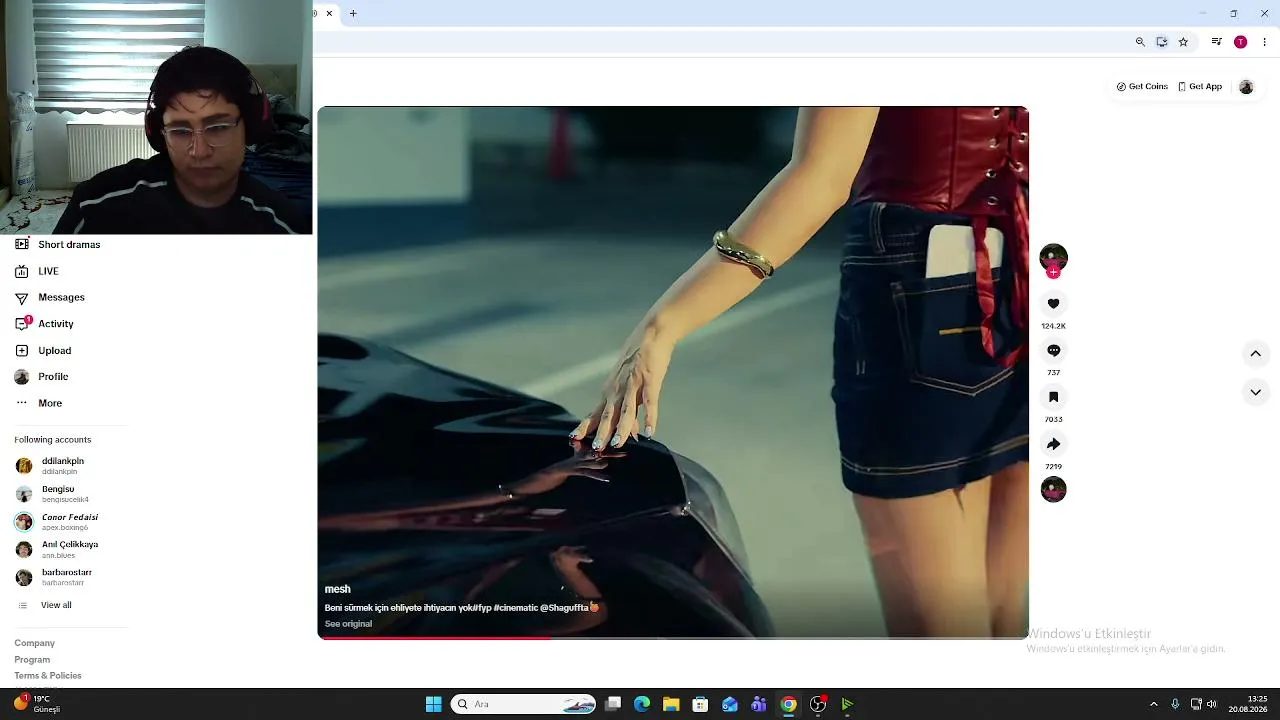Open the Windows Start menu

coord(433,704)
